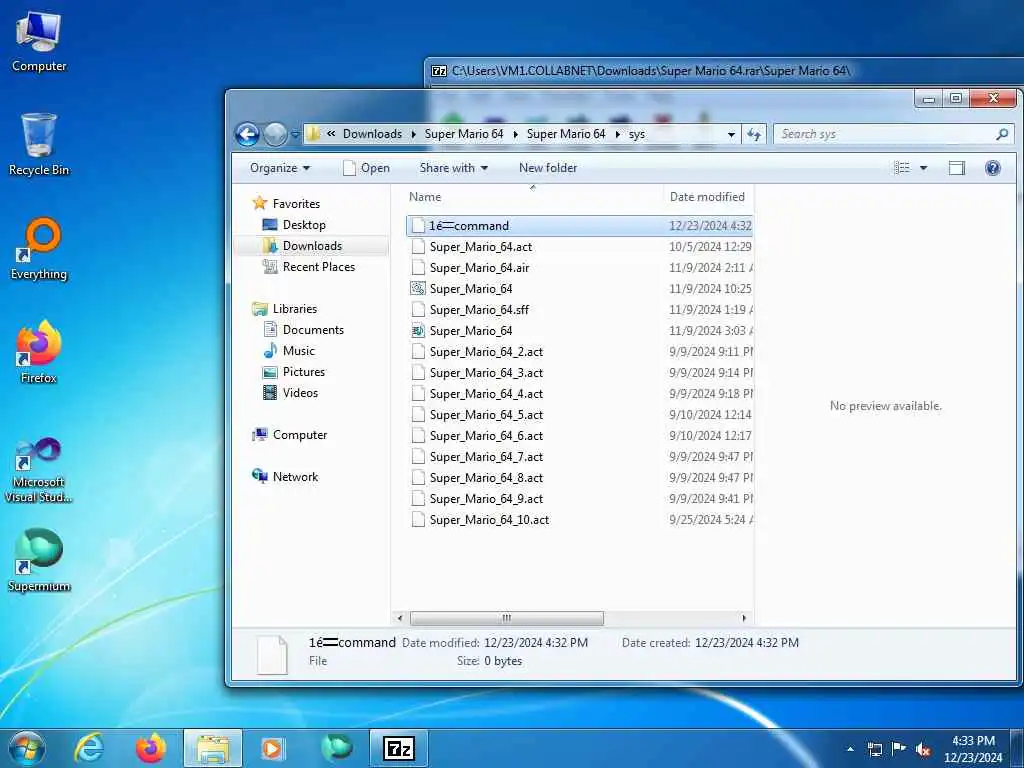This screenshot has width=1024, height=768.
Task: Launch Everything search from desktop shortcut
Action: click(x=39, y=249)
